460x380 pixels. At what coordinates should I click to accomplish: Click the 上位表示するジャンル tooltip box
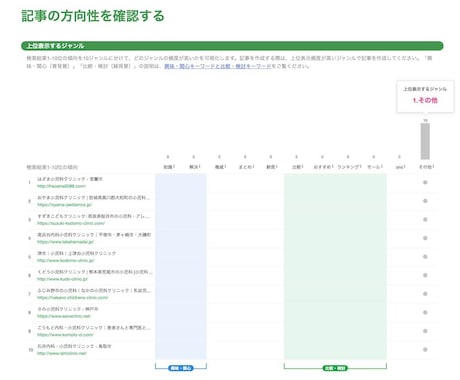point(425,96)
